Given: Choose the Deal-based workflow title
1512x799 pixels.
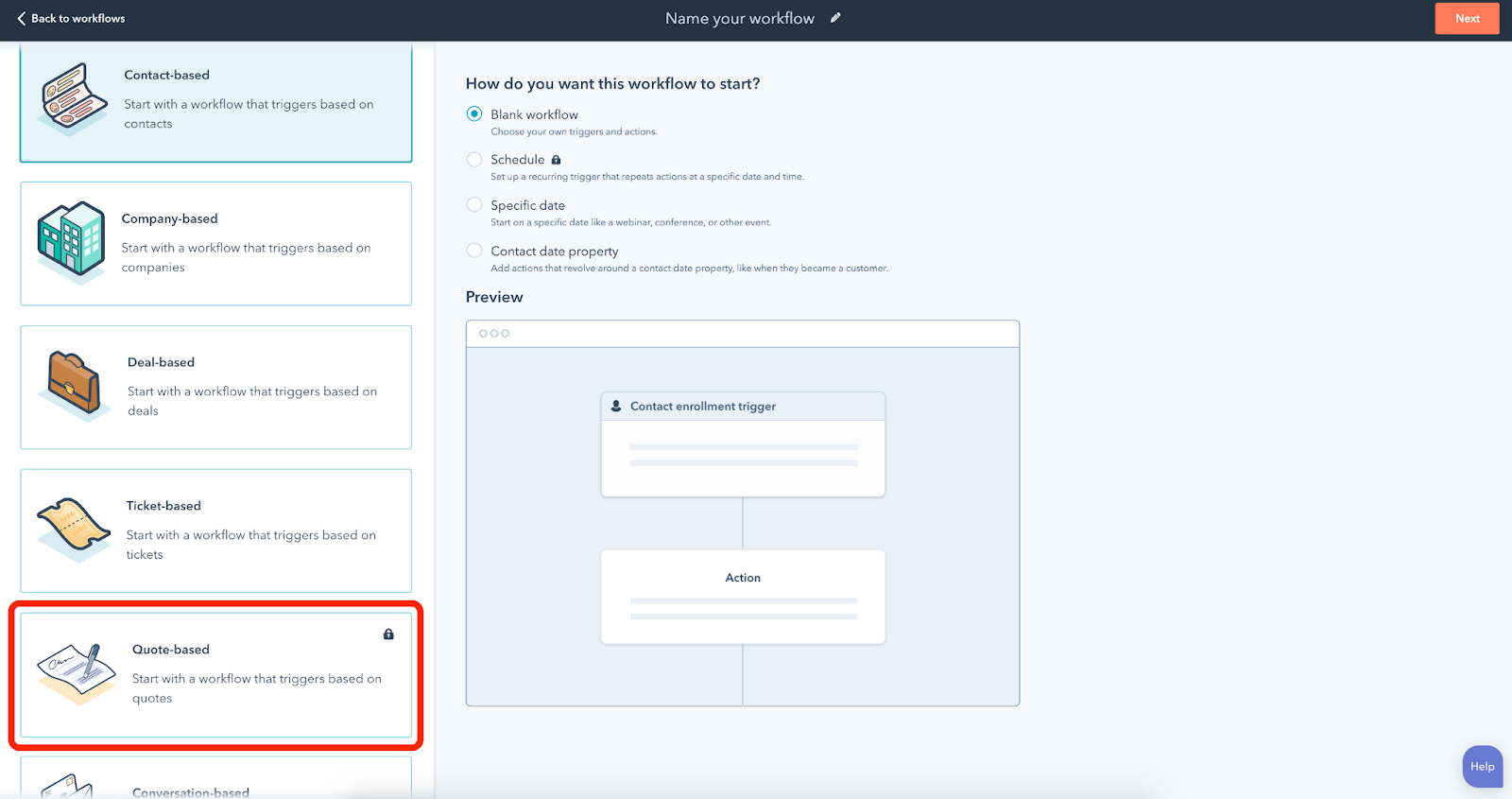Looking at the screenshot, I should (162, 362).
